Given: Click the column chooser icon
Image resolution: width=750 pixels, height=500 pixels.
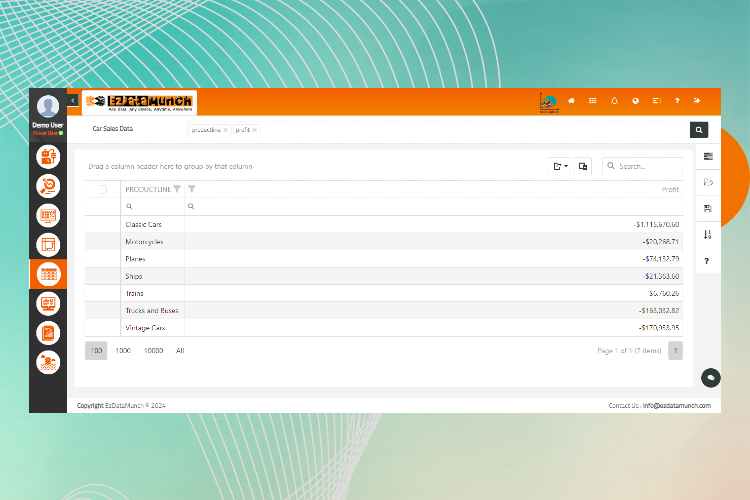Looking at the screenshot, I should [583, 166].
